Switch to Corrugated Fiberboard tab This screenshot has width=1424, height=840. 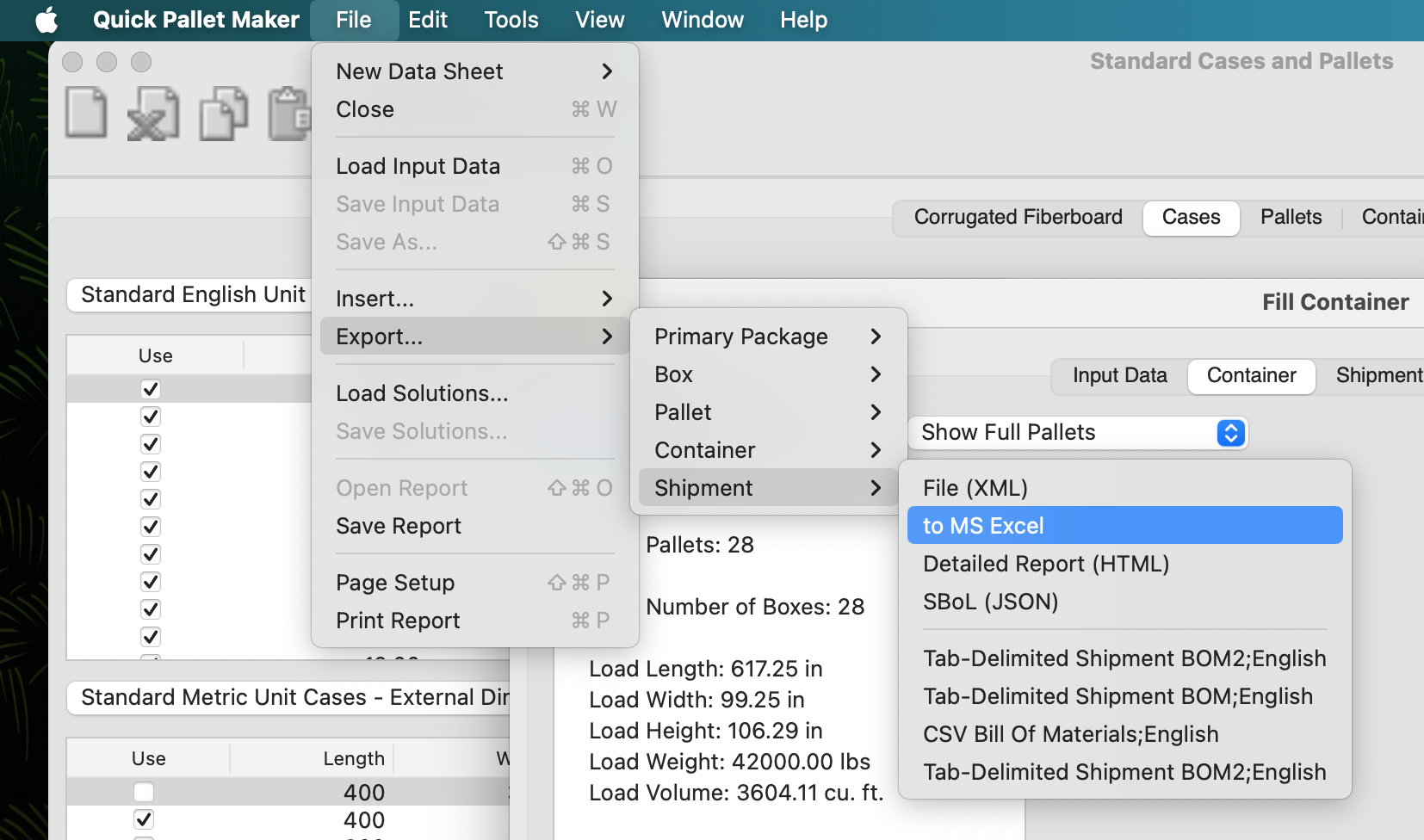1018,217
